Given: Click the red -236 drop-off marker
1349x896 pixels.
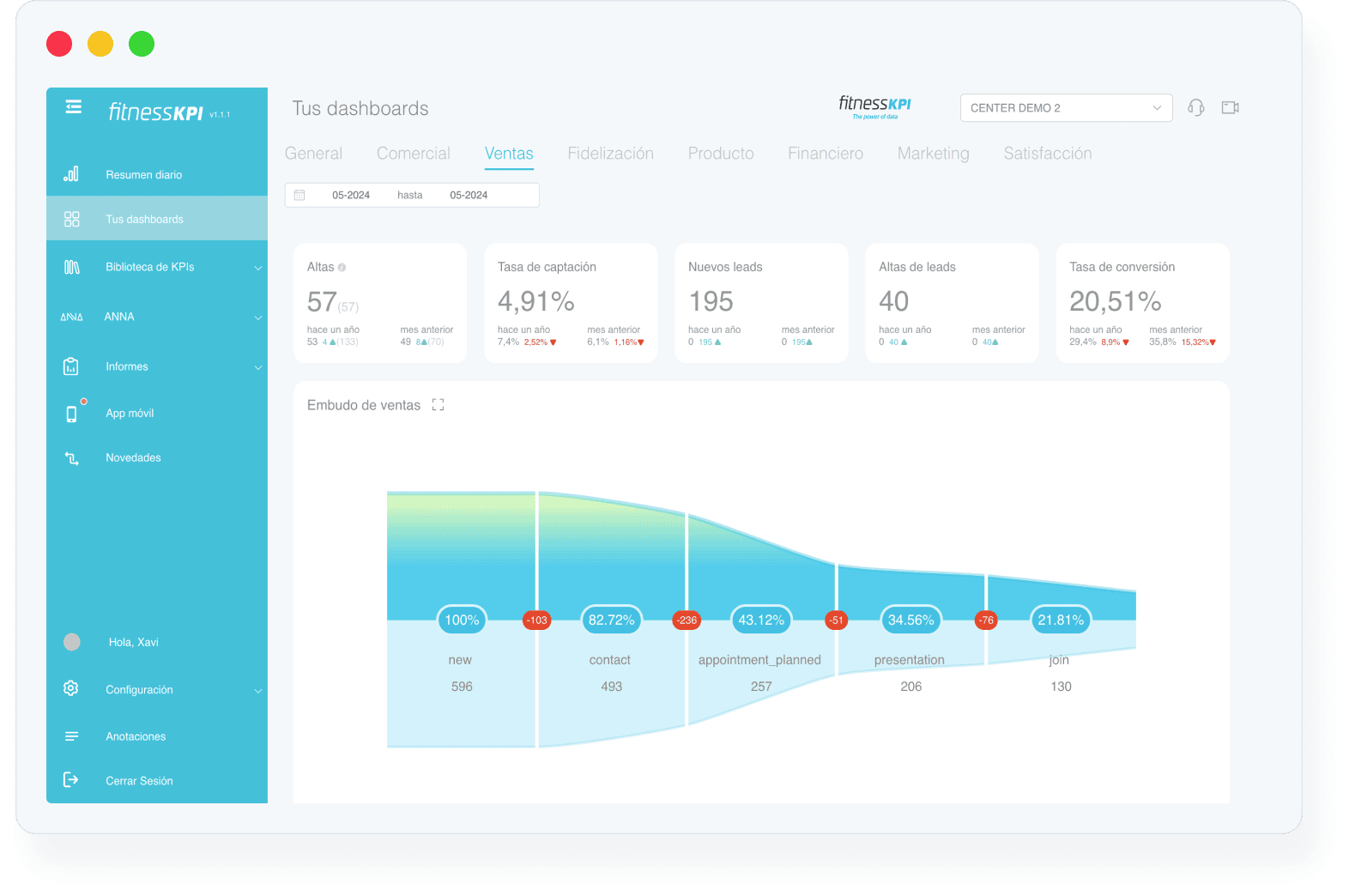Looking at the screenshot, I should [687, 620].
